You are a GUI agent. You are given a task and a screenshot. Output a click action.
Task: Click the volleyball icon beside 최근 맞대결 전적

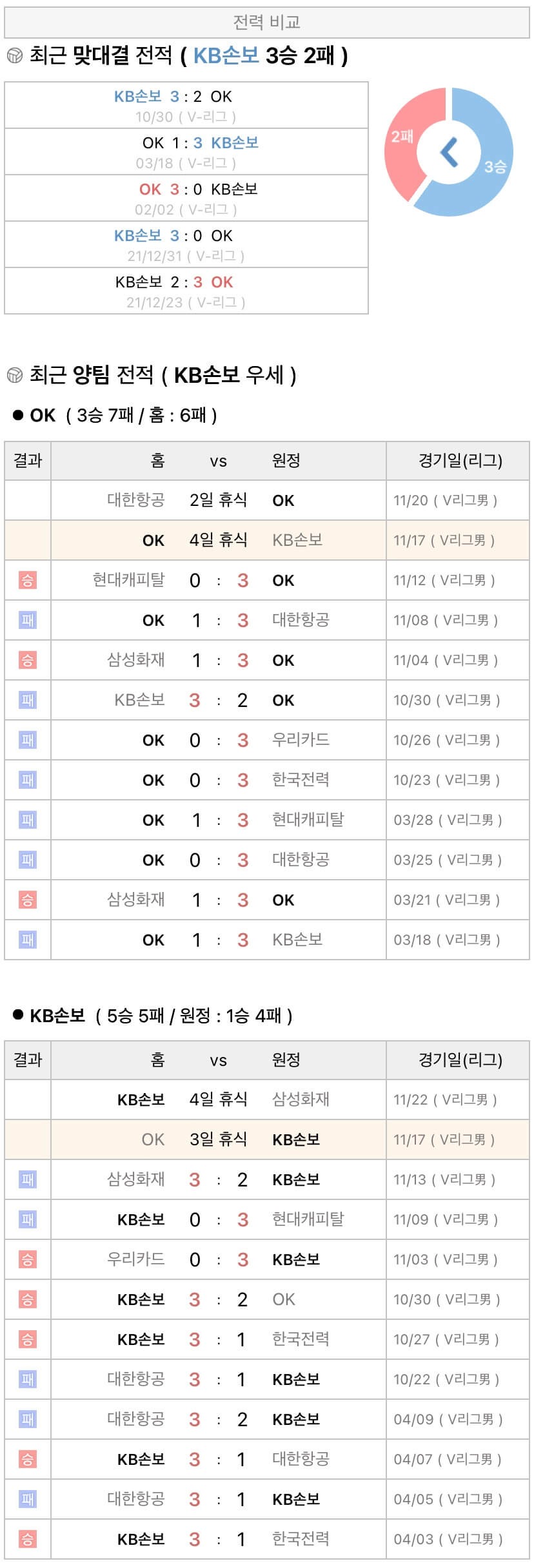(14, 56)
